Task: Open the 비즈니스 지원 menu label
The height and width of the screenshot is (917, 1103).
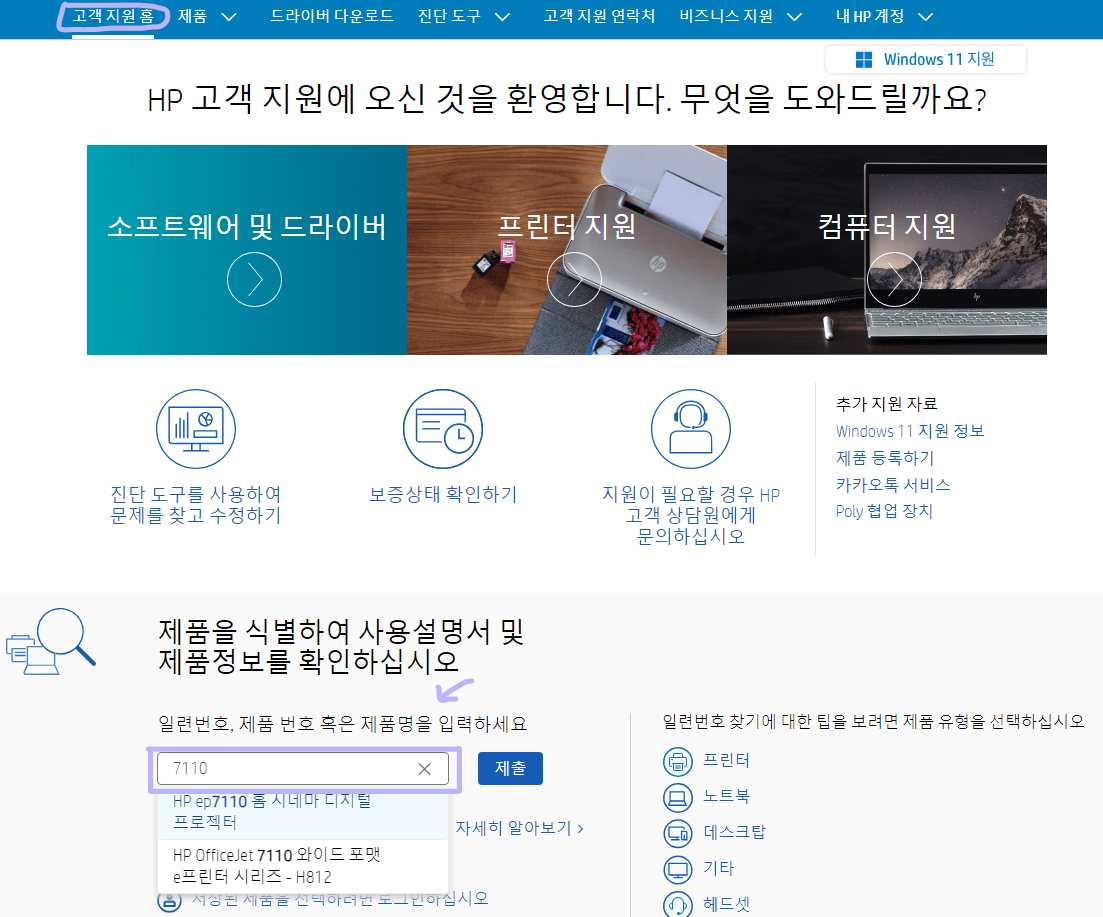Action: pyautogui.click(x=726, y=16)
